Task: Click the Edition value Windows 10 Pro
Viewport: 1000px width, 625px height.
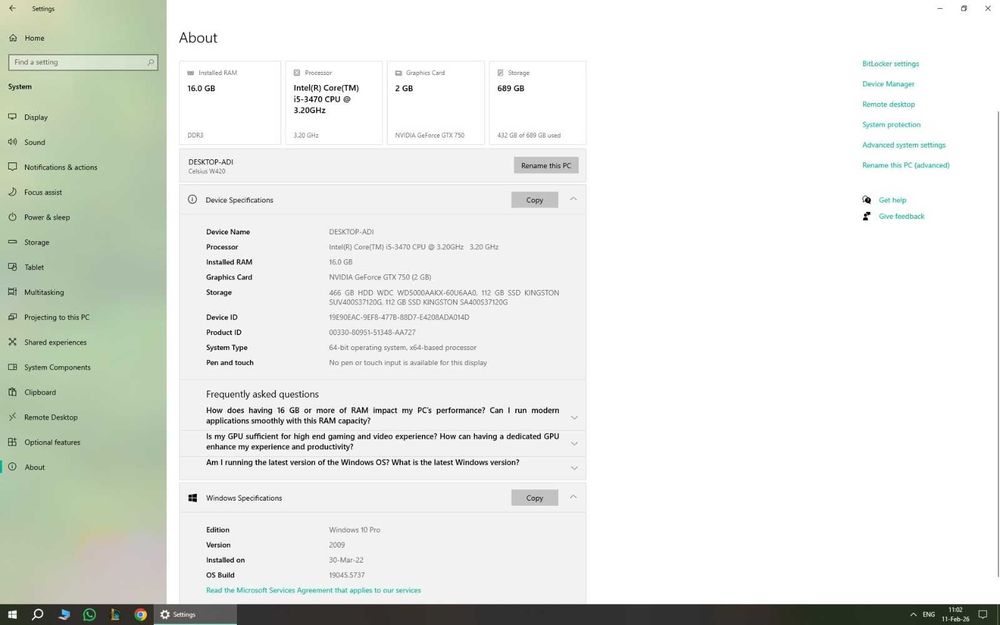Action: 354,530
